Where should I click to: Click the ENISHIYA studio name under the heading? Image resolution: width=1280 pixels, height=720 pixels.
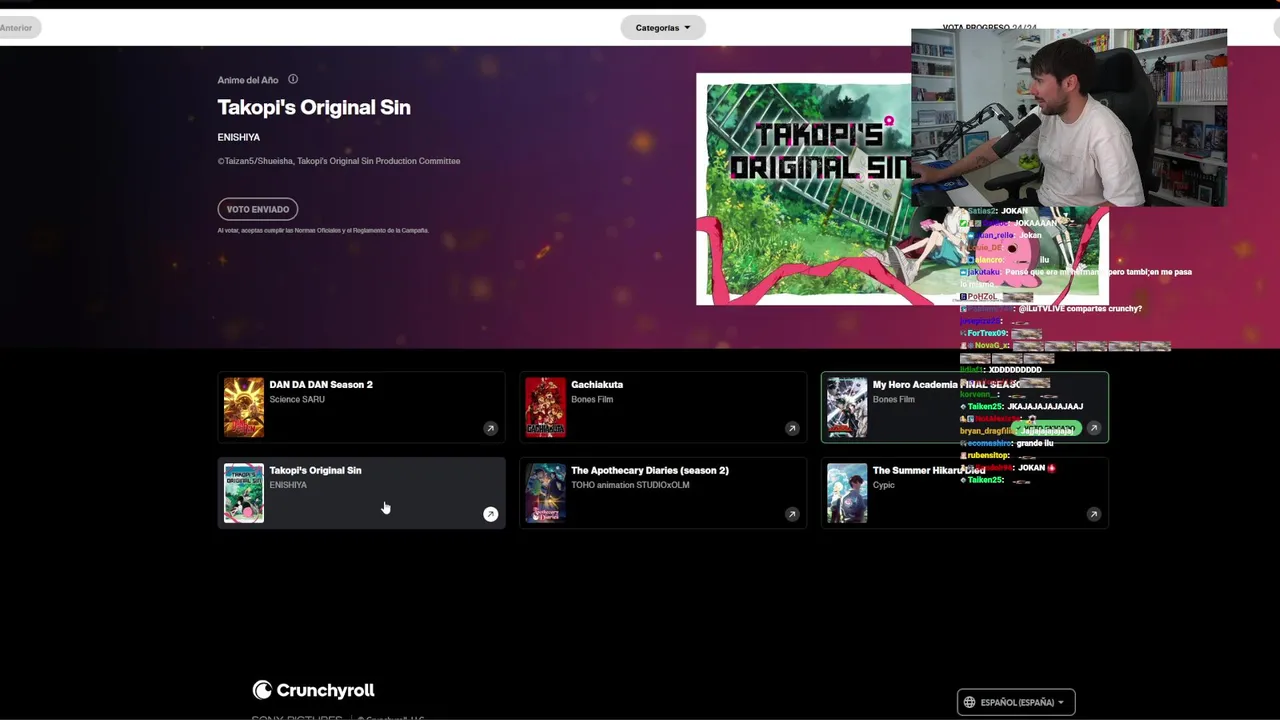coord(239,137)
